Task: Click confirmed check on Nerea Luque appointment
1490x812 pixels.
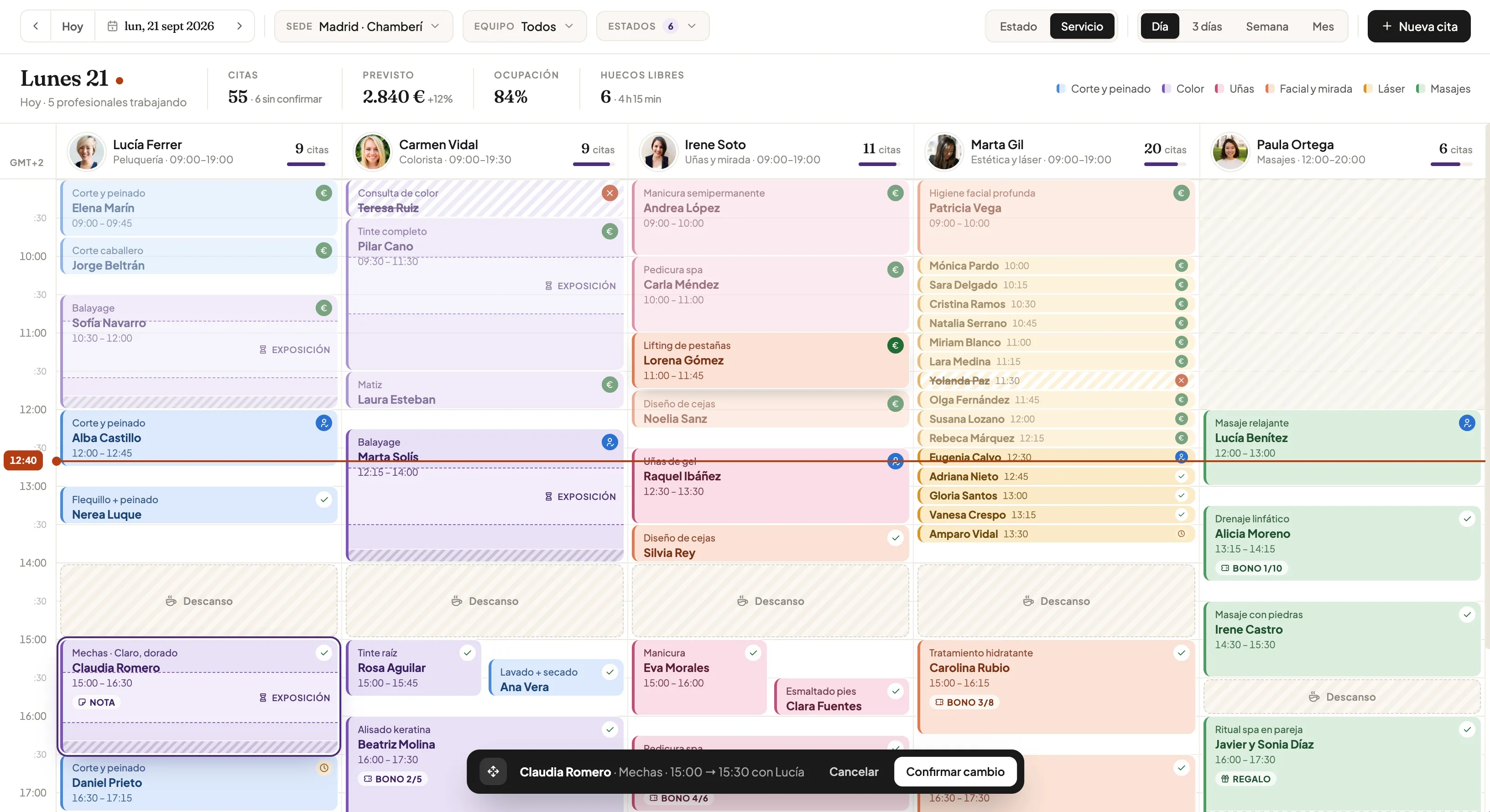Action: point(324,500)
